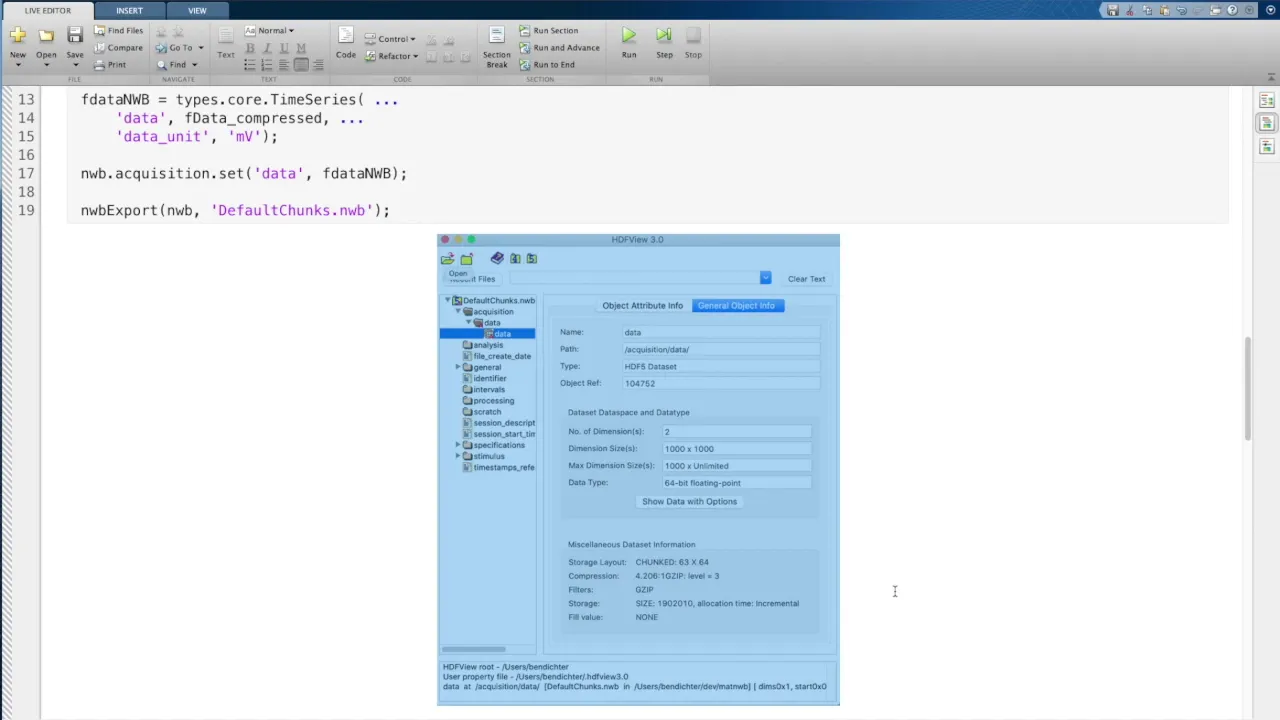
Task: Align text right
Action: [x=318, y=65]
